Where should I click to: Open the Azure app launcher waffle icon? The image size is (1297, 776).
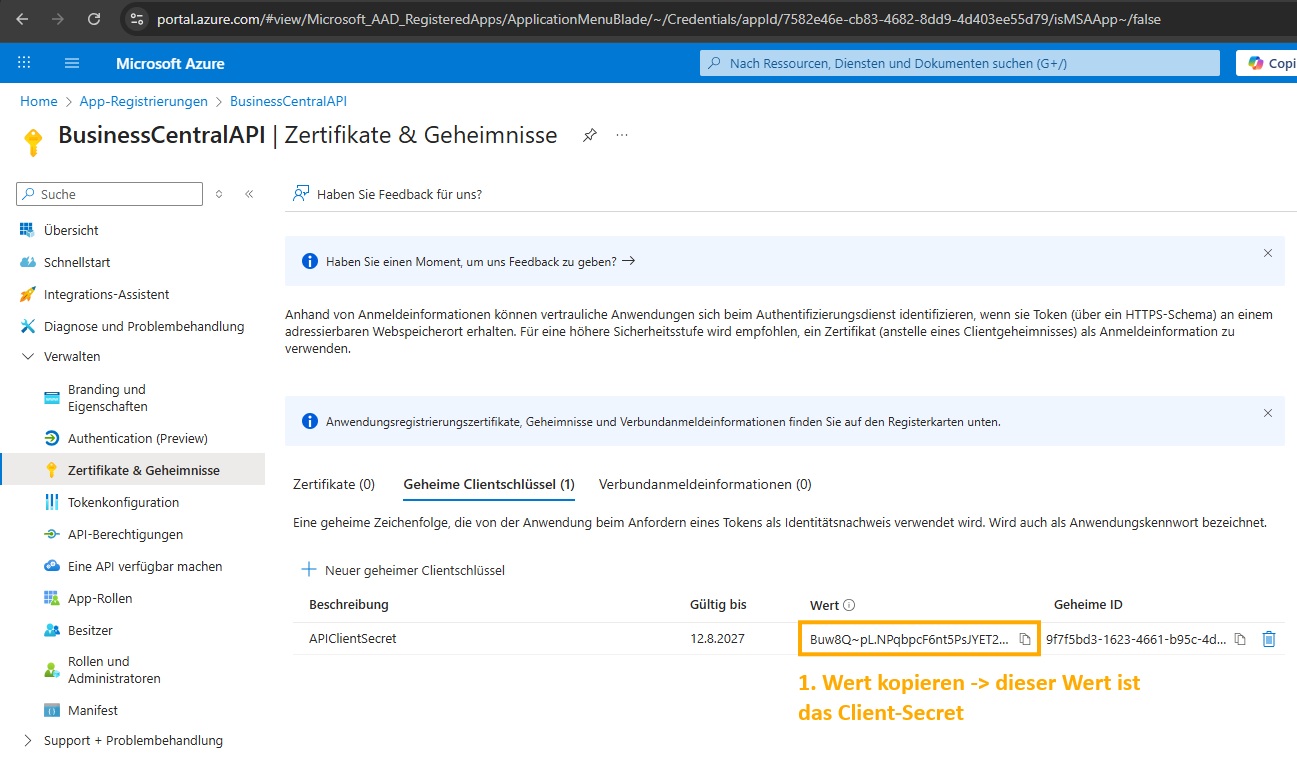[25, 63]
